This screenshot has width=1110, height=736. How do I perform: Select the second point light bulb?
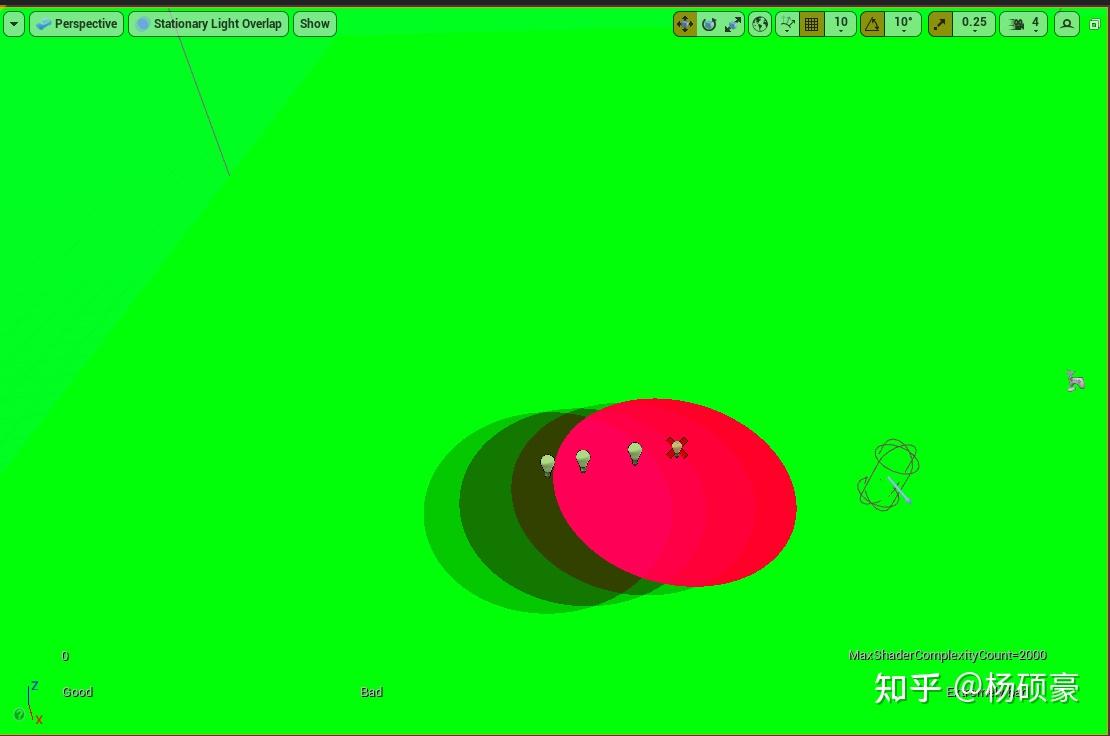point(583,460)
